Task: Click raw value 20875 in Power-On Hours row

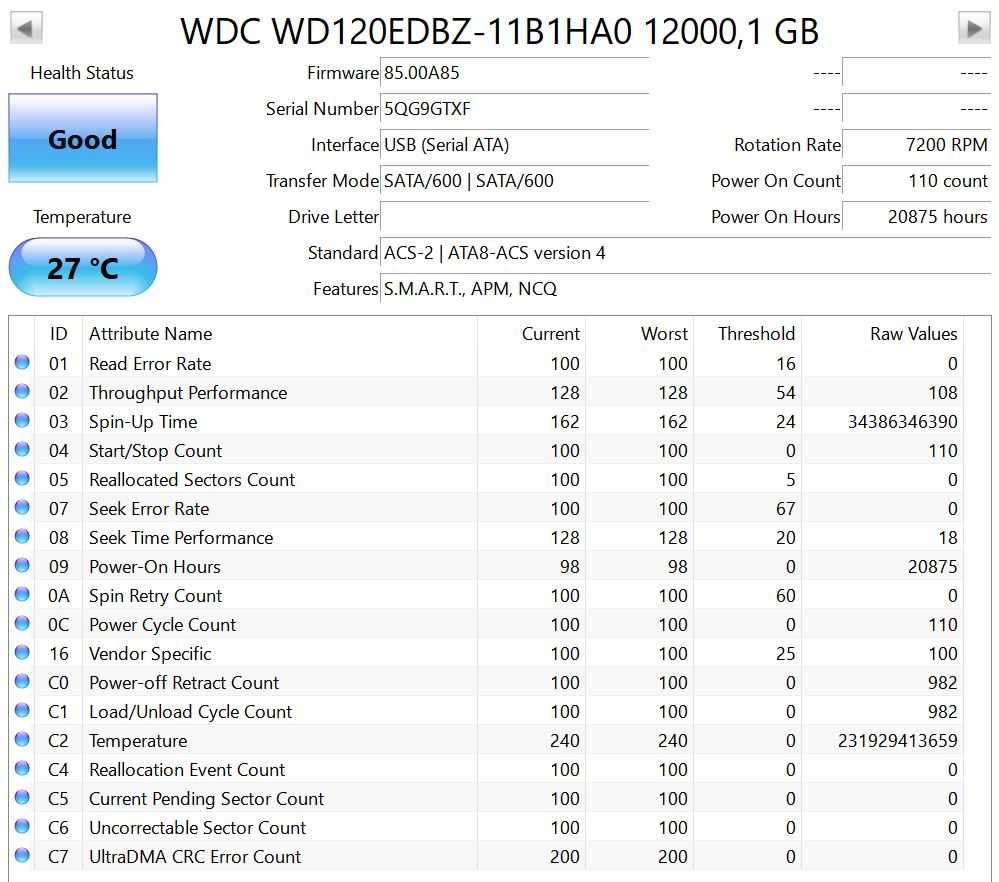Action: pos(933,567)
